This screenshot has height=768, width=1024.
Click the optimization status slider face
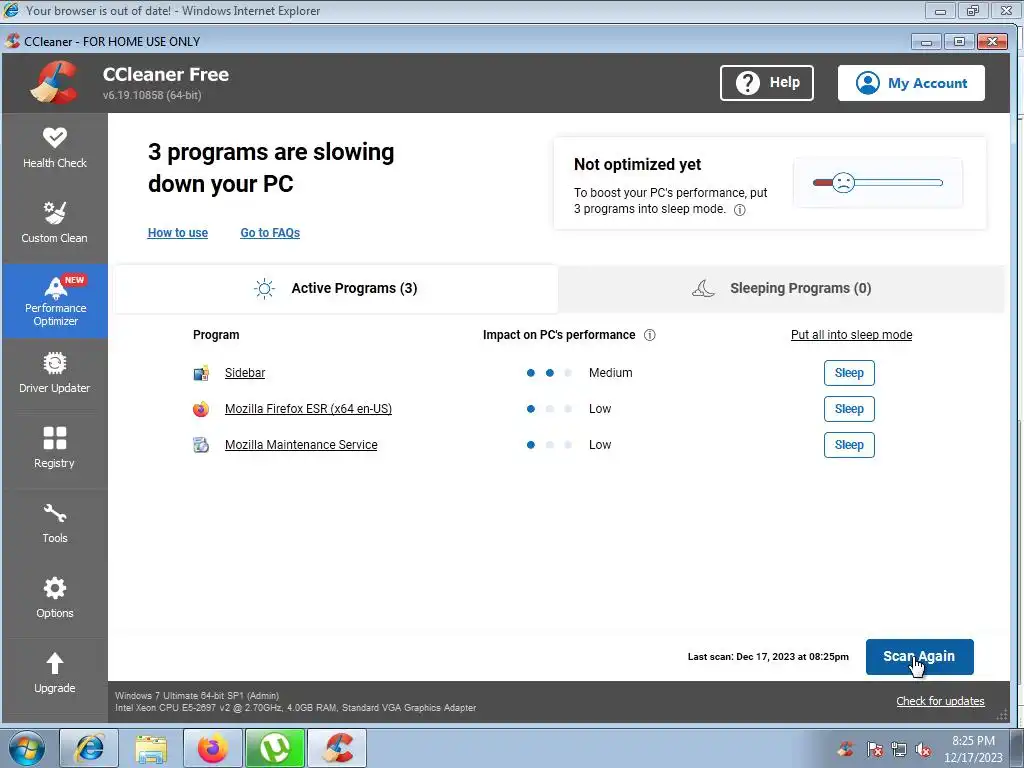tap(844, 182)
